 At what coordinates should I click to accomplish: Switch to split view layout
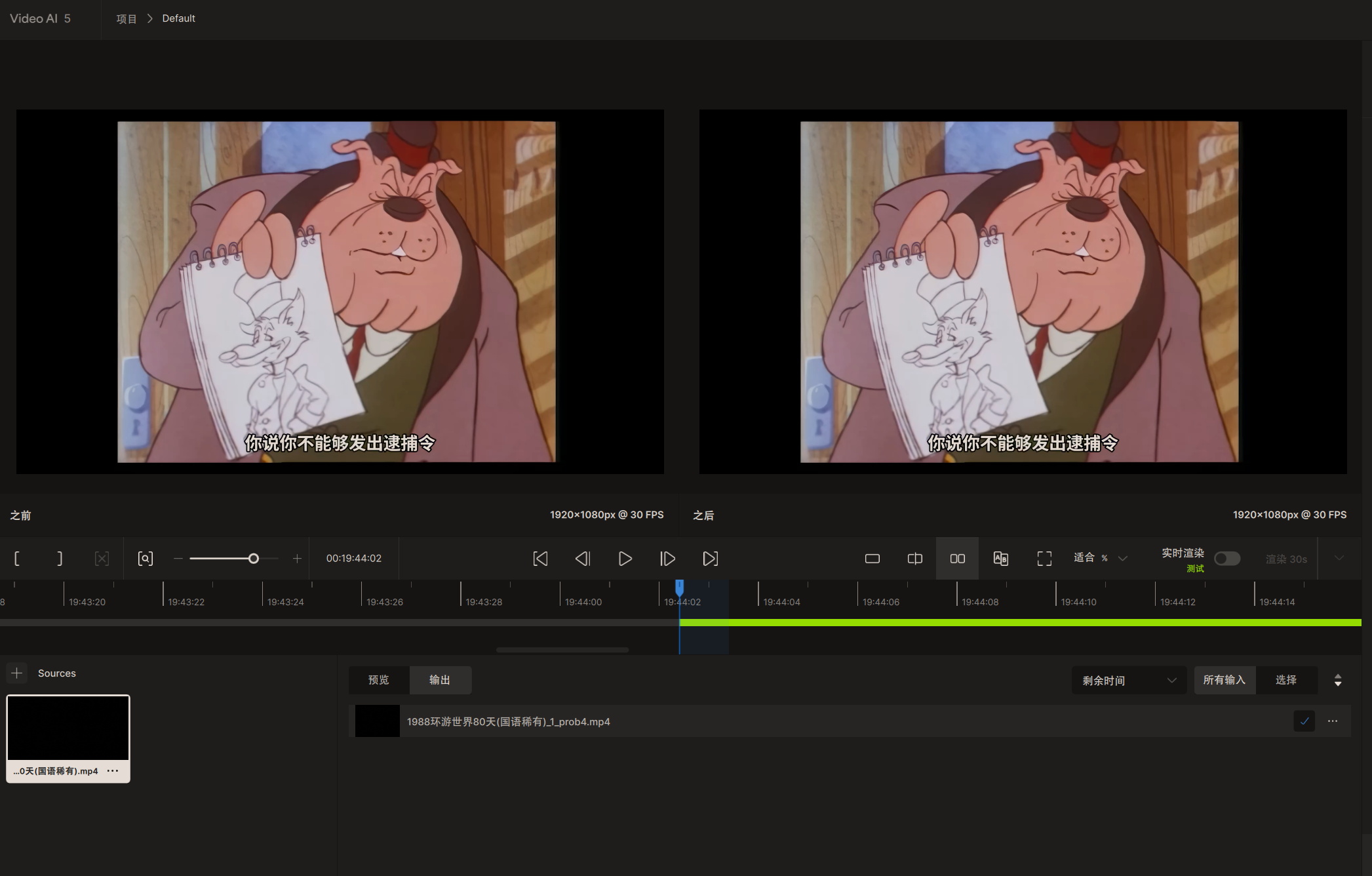[914, 559]
